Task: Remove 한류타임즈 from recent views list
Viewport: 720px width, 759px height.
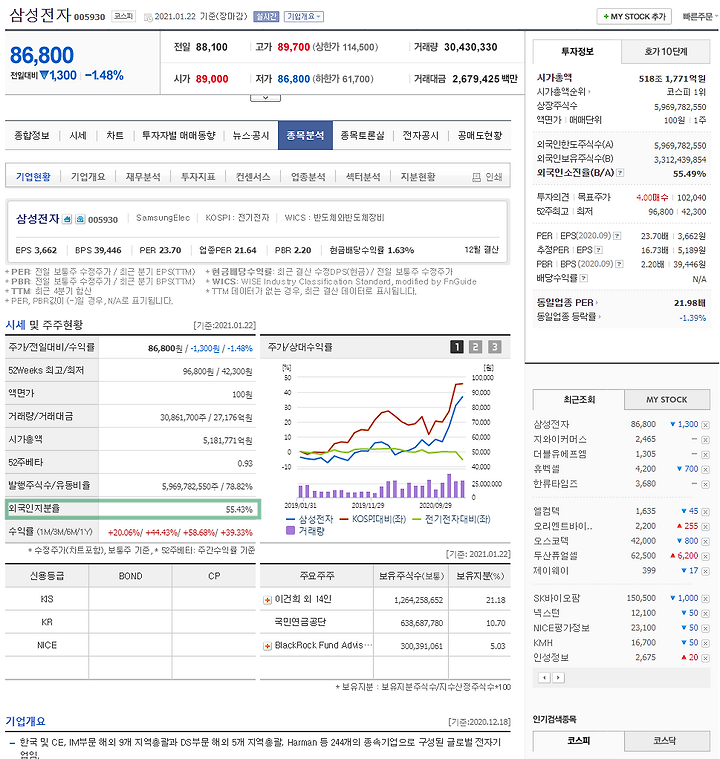Action: (705, 485)
